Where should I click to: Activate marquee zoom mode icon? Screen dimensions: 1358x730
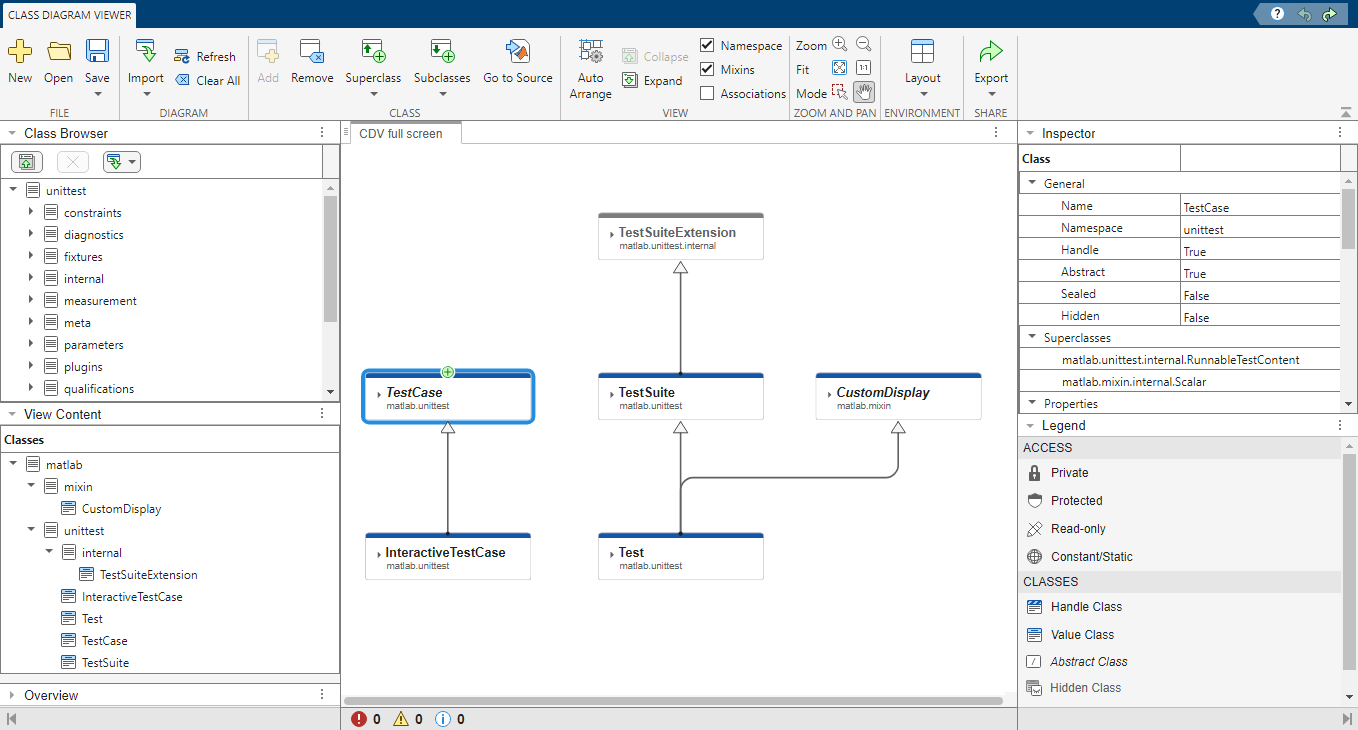click(x=840, y=92)
